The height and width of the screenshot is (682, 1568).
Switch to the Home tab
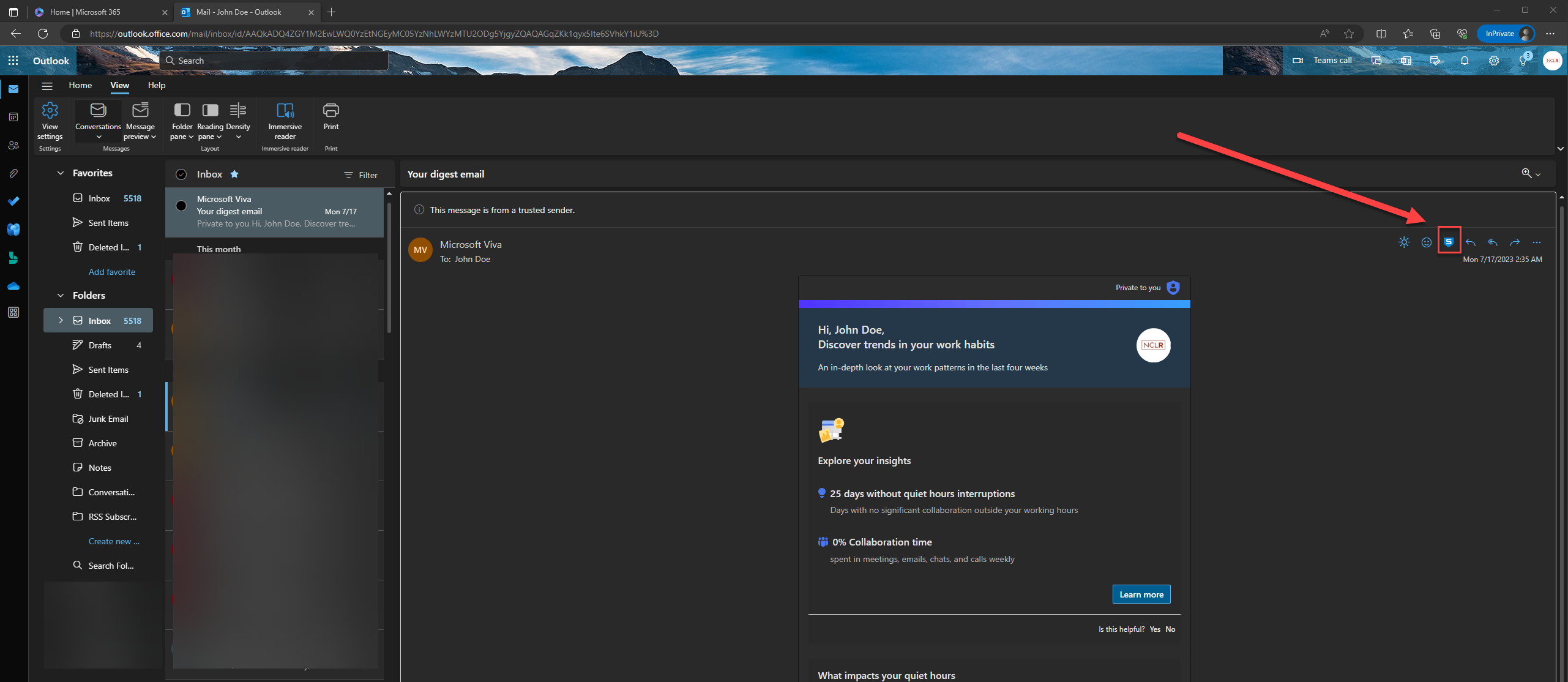(80, 85)
